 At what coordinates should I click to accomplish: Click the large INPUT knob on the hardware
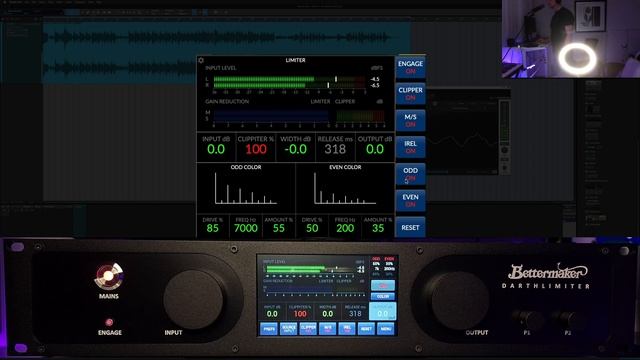[193, 300]
